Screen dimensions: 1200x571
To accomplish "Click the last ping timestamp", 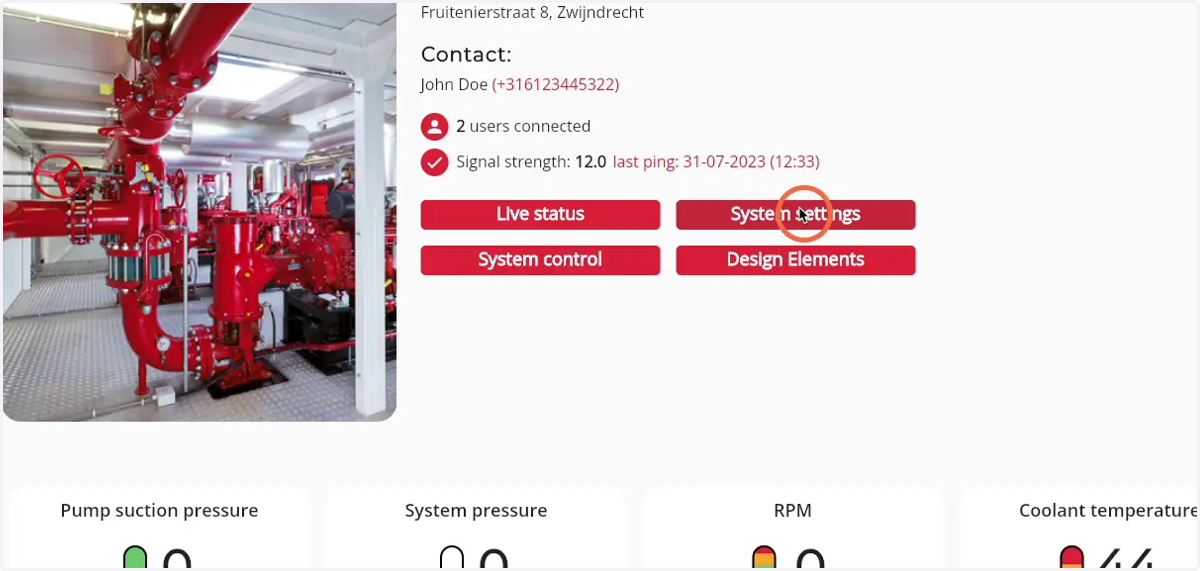I will click(716, 162).
